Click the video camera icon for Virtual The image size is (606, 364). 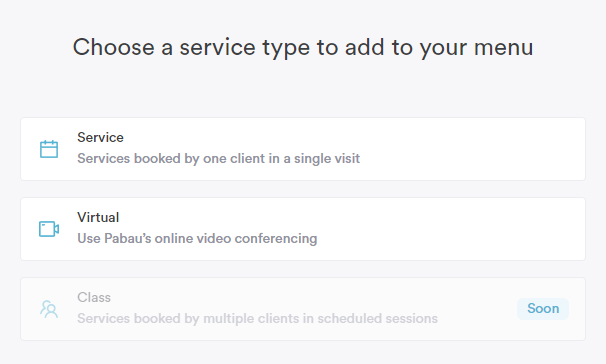[49, 229]
